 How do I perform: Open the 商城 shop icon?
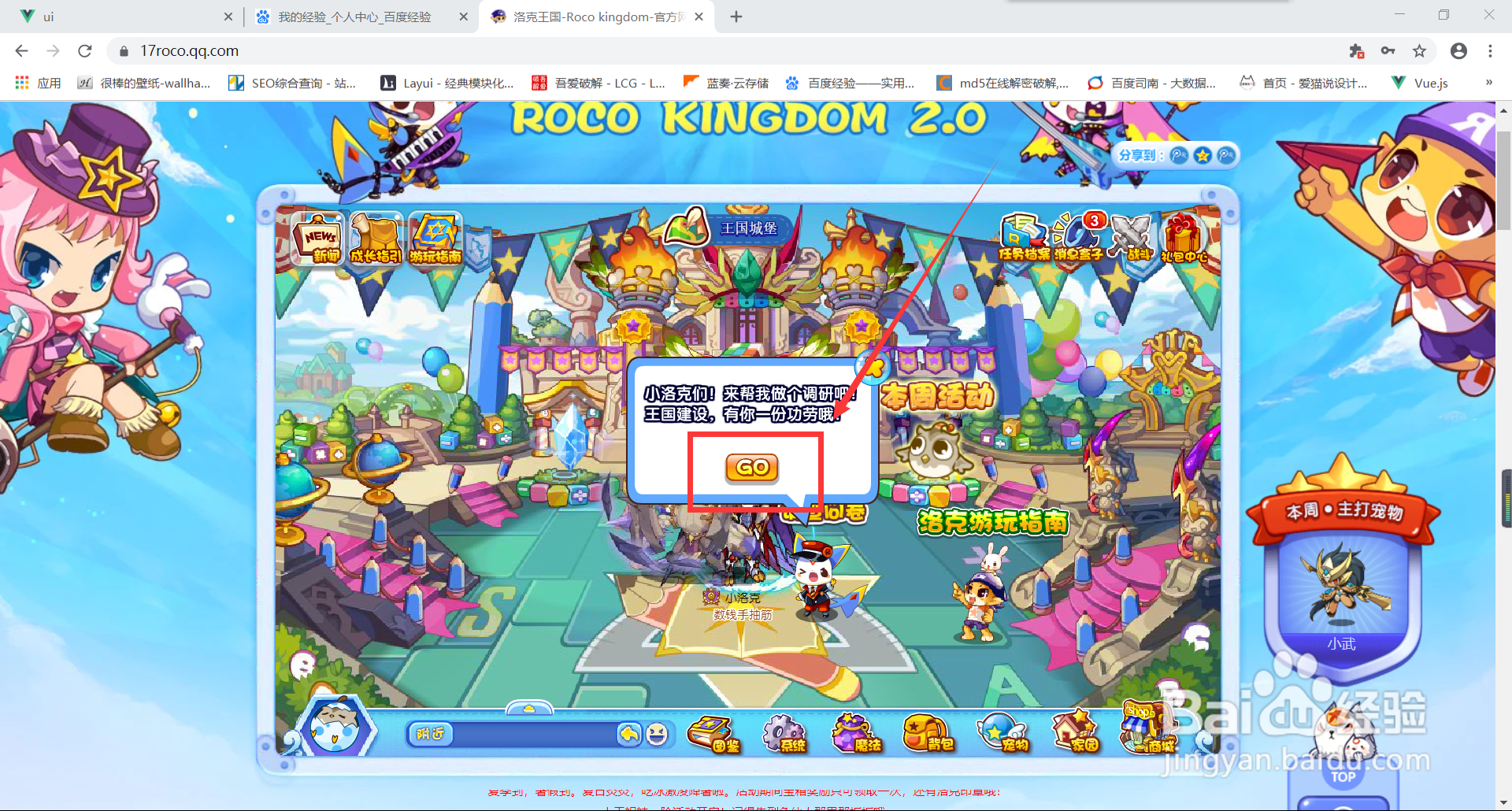pos(1148,728)
